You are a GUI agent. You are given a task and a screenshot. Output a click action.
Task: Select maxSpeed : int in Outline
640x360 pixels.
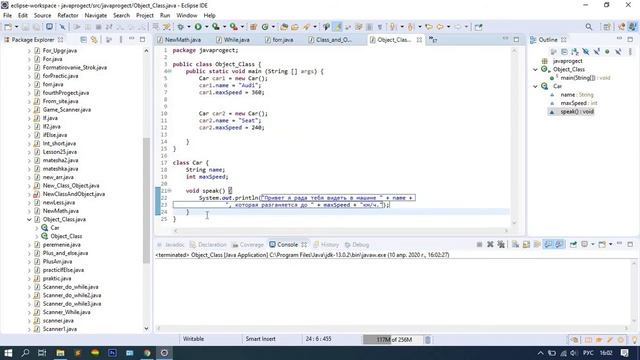[x=578, y=103]
